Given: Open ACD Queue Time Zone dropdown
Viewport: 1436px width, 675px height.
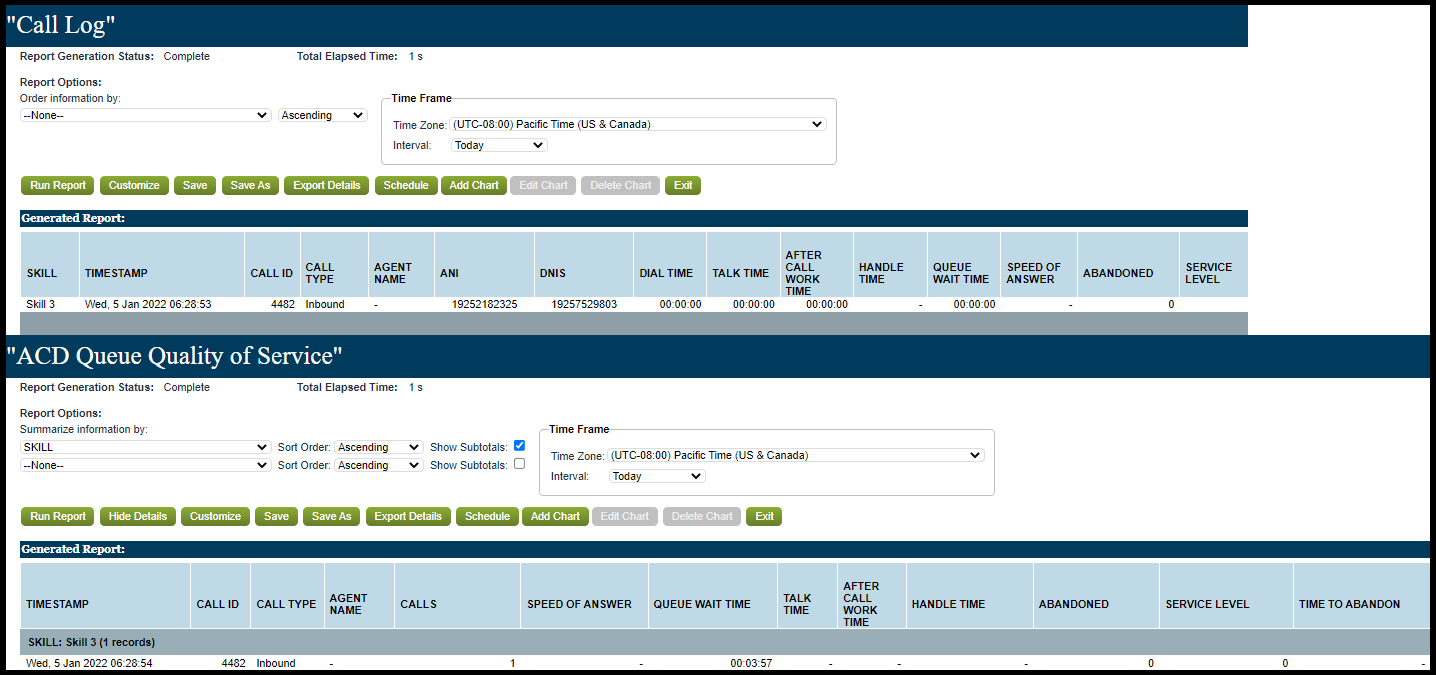Looking at the screenshot, I should tap(796, 455).
